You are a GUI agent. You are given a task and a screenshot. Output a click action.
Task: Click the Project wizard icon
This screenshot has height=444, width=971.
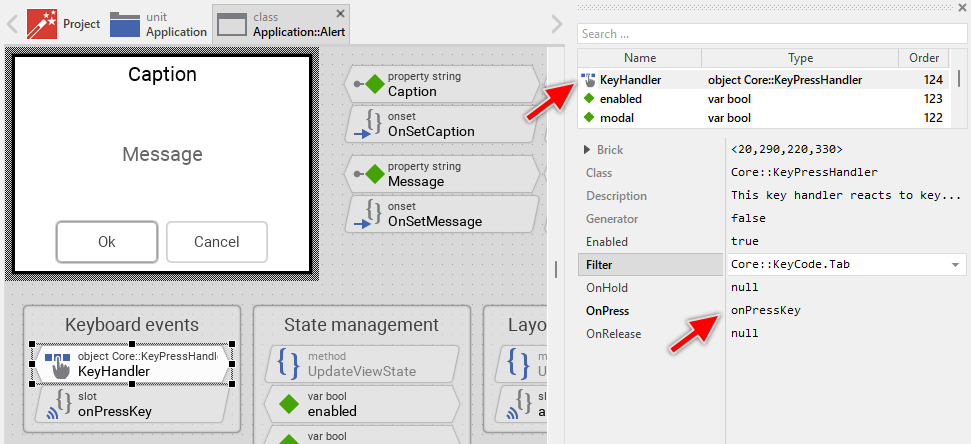(42, 21)
